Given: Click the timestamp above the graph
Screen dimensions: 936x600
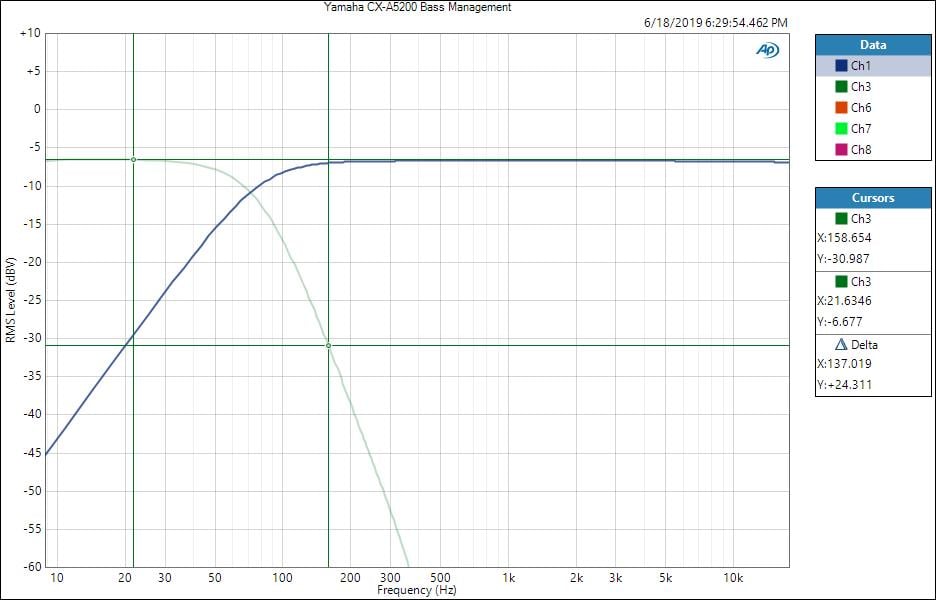Looking at the screenshot, I should (x=718, y=22).
